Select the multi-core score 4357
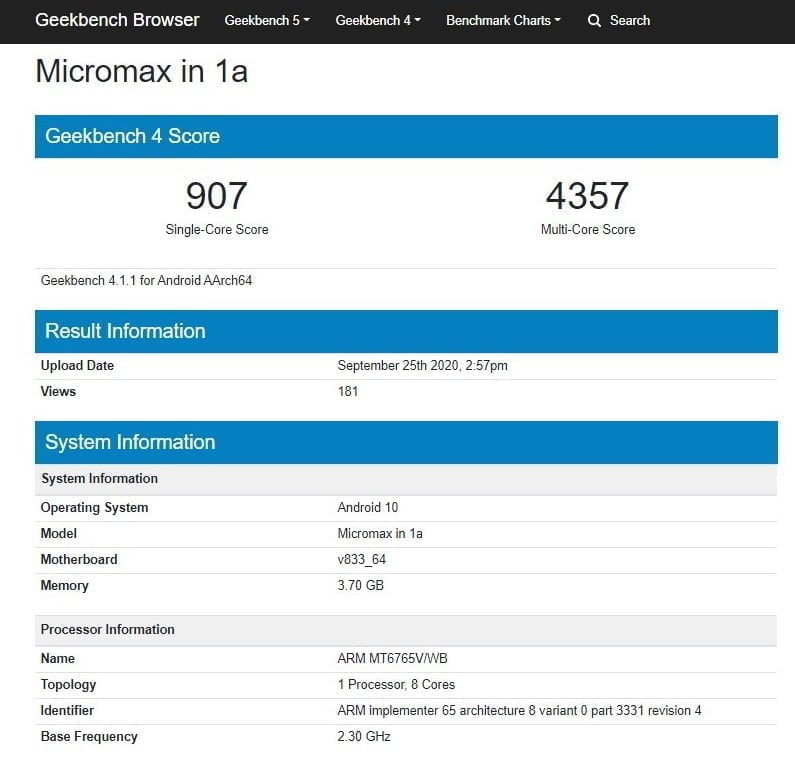The width and height of the screenshot is (795, 765). [588, 196]
